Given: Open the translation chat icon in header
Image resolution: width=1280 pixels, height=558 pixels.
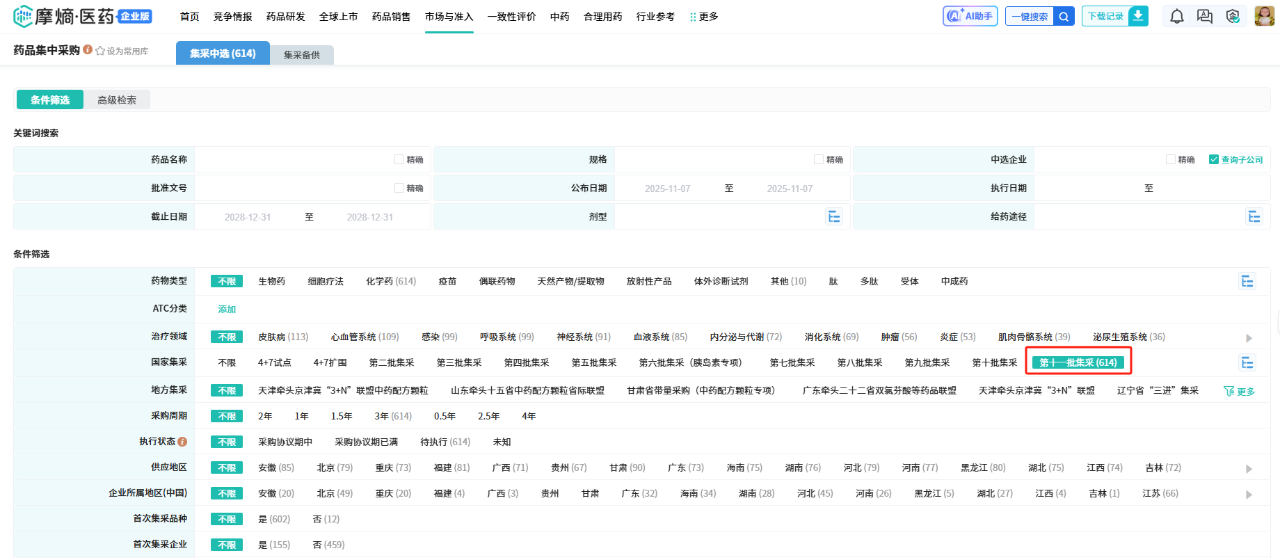Looking at the screenshot, I should [x=1204, y=16].
